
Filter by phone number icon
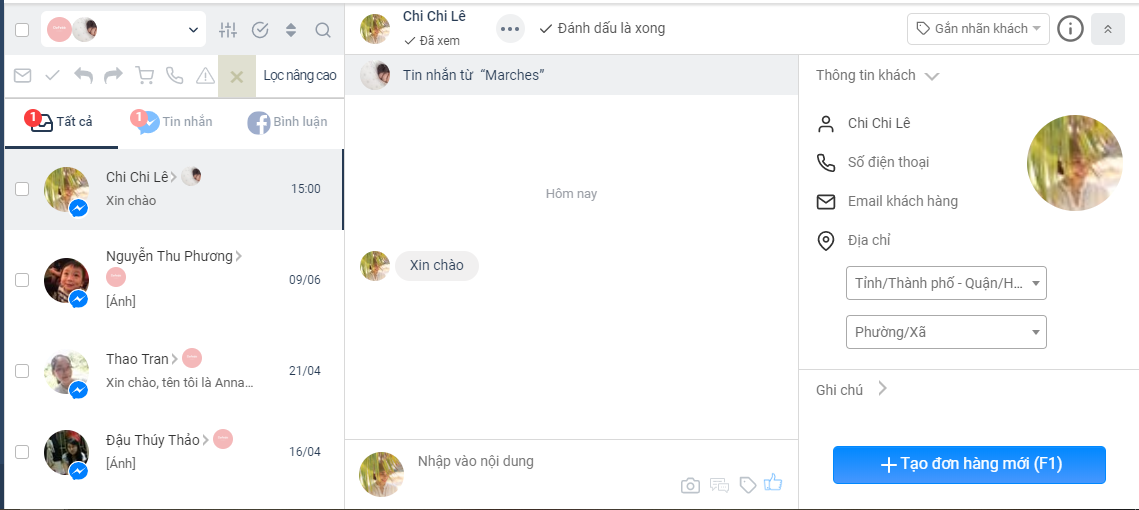[174, 76]
